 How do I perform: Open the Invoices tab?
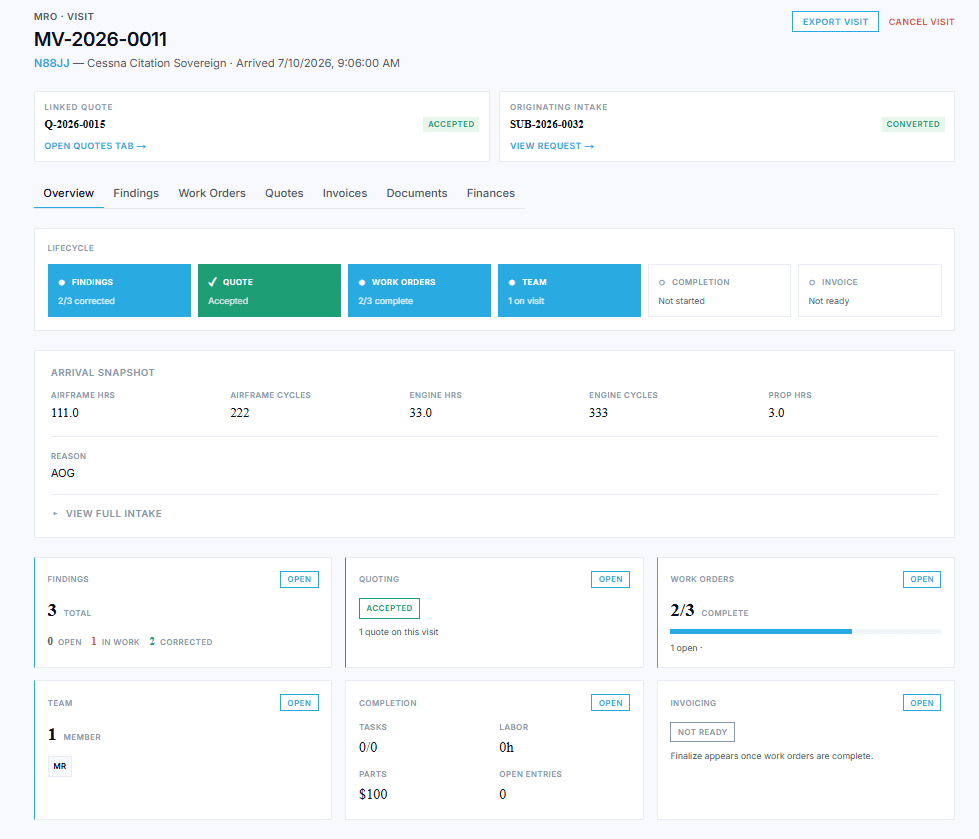(x=345, y=194)
